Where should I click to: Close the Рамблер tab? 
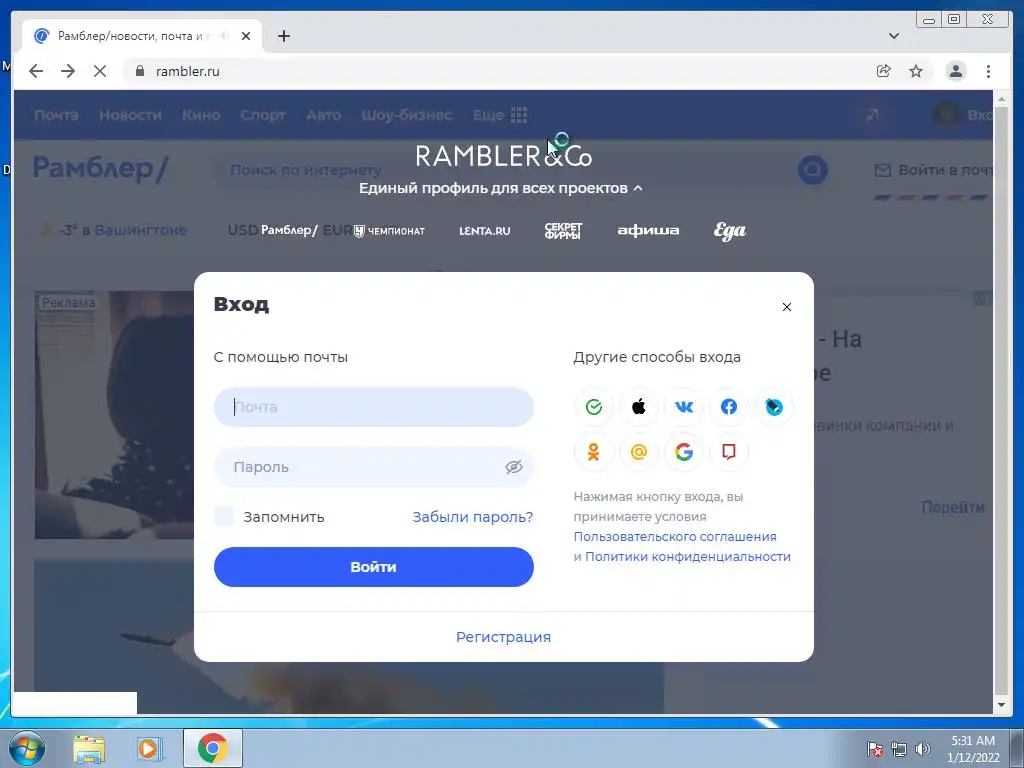click(246, 36)
